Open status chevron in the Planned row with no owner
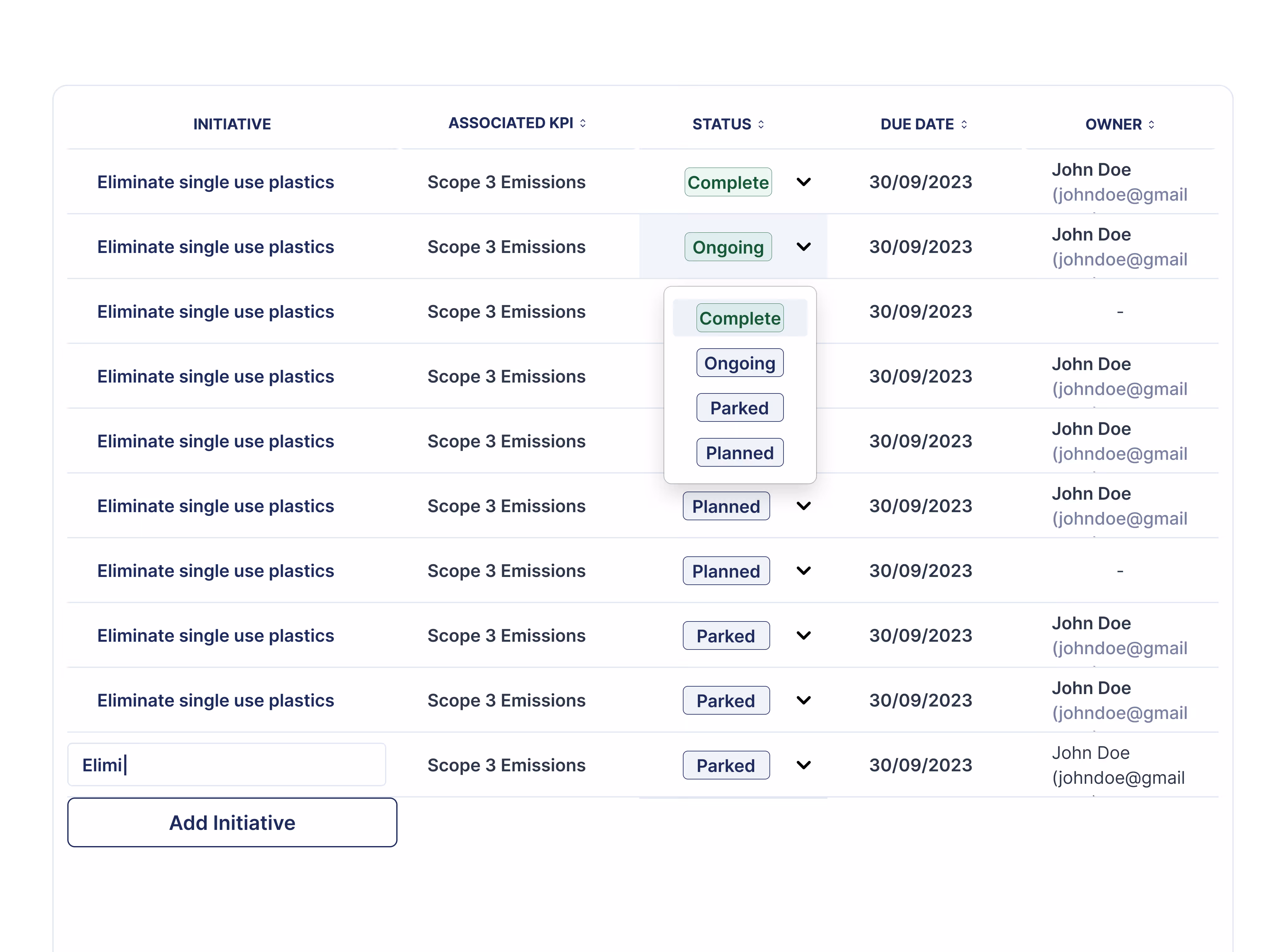 tap(804, 570)
